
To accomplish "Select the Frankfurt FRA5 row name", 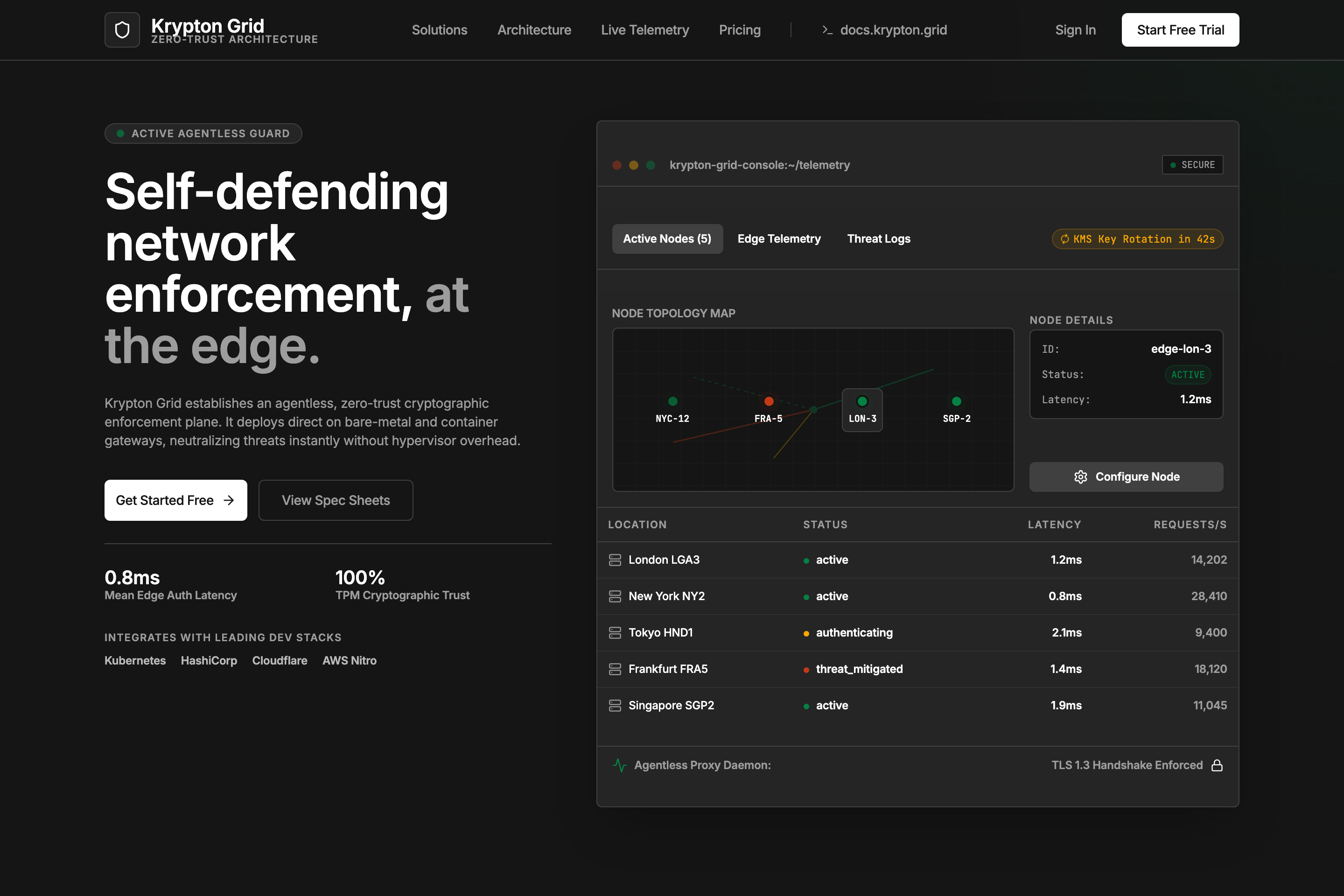I will coord(668,669).
